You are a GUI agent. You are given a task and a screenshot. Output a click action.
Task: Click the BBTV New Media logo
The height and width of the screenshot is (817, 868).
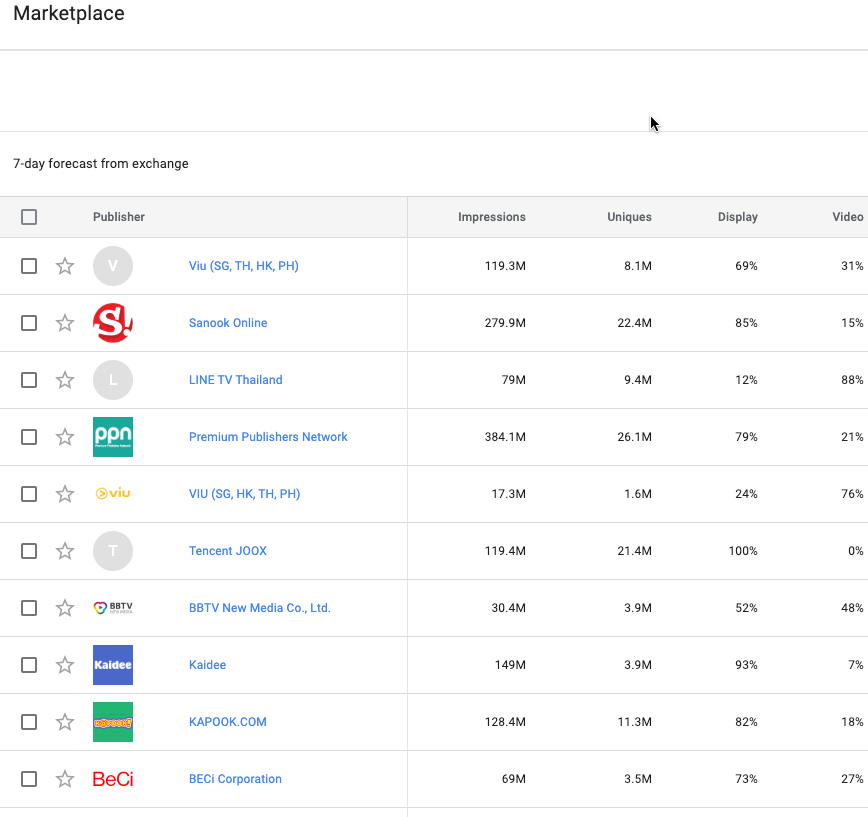tap(113, 608)
